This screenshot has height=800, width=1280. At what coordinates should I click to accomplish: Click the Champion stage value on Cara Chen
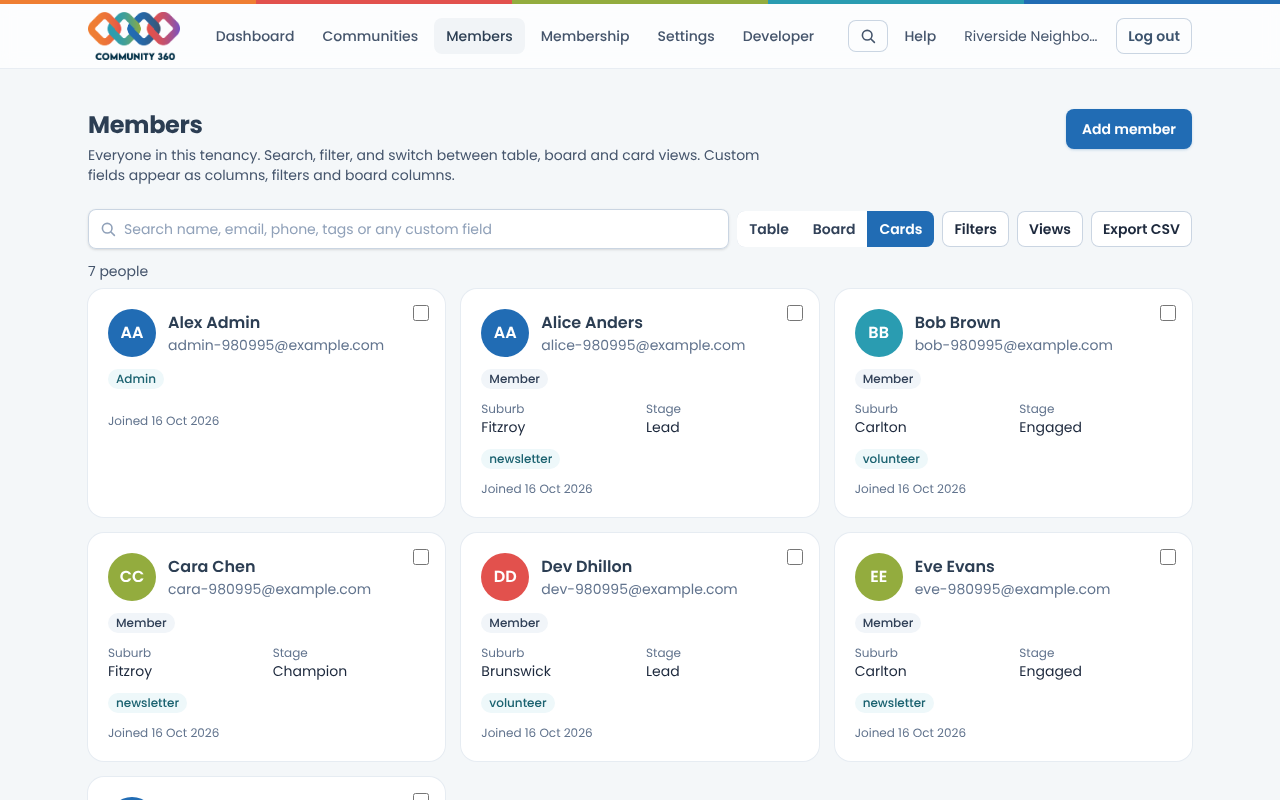click(310, 671)
